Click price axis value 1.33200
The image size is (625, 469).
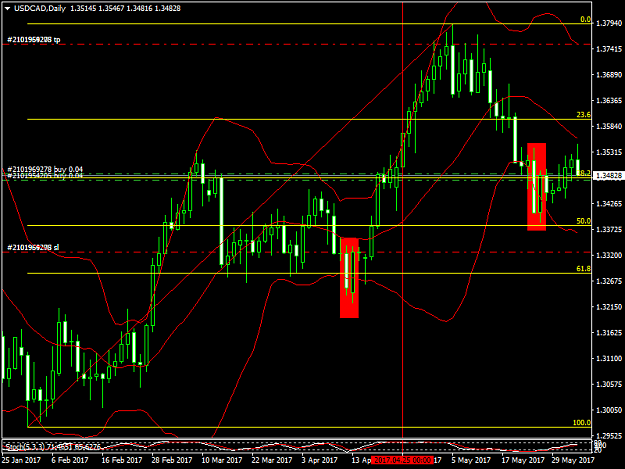(x=609, y=255)
